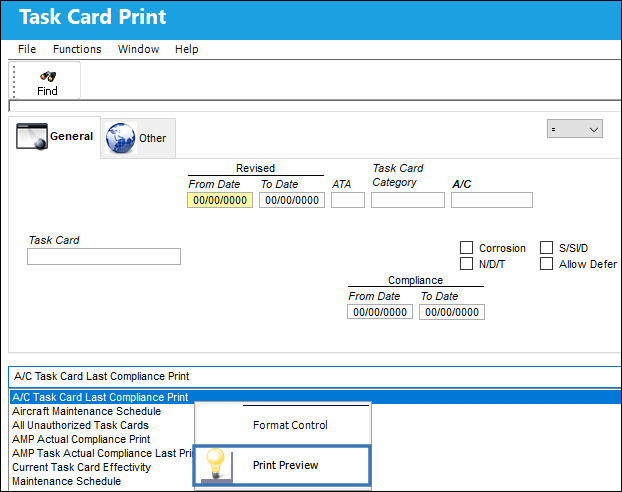Open the Window menu
Image resolution: width=622 pixels, height=492 pixels.
138,49
